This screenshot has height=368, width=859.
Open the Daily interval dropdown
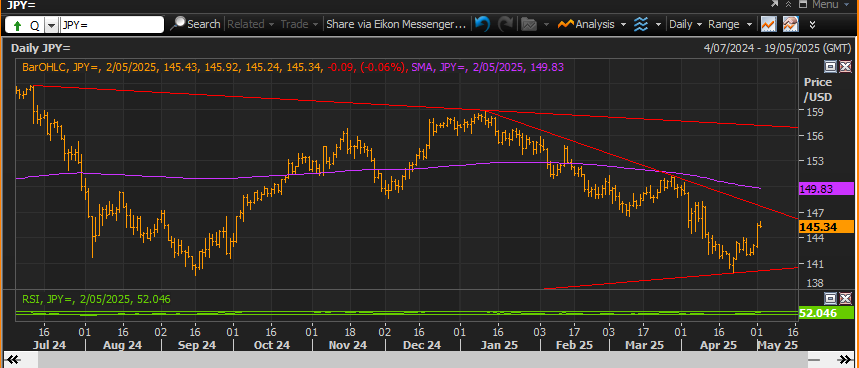tap(685, 24)
